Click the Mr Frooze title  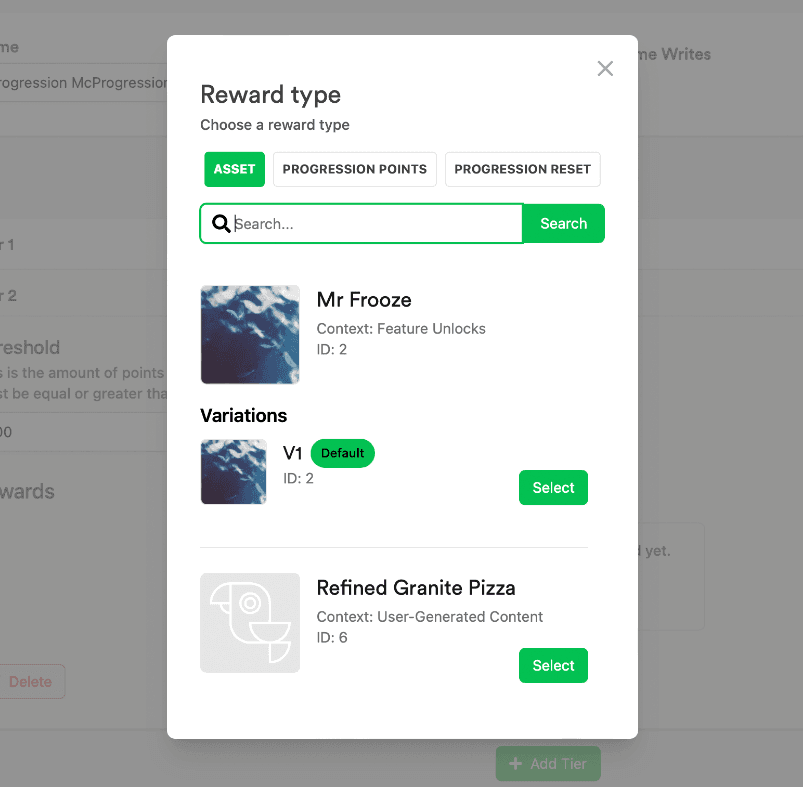364,300
